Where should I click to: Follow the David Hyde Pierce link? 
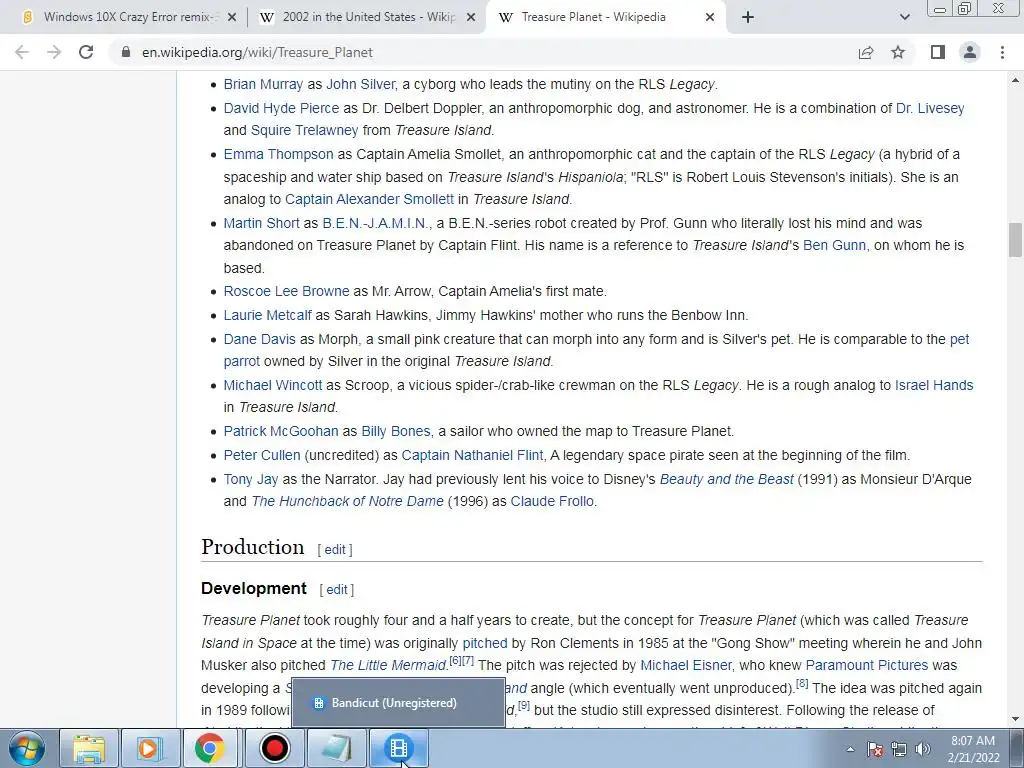(x=281, y=108)
